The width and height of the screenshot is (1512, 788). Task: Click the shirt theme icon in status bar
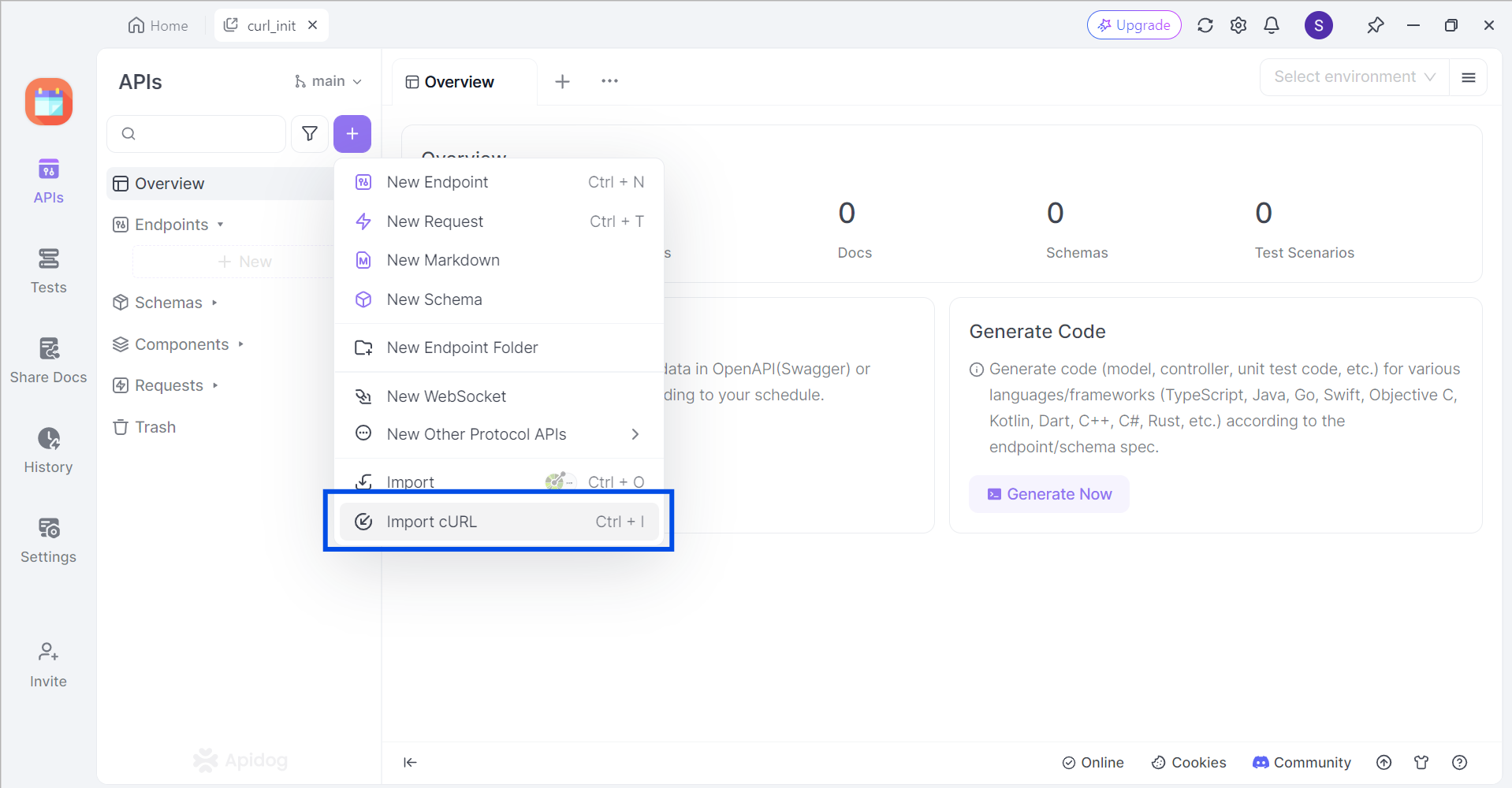click(x=1421, y=762)
